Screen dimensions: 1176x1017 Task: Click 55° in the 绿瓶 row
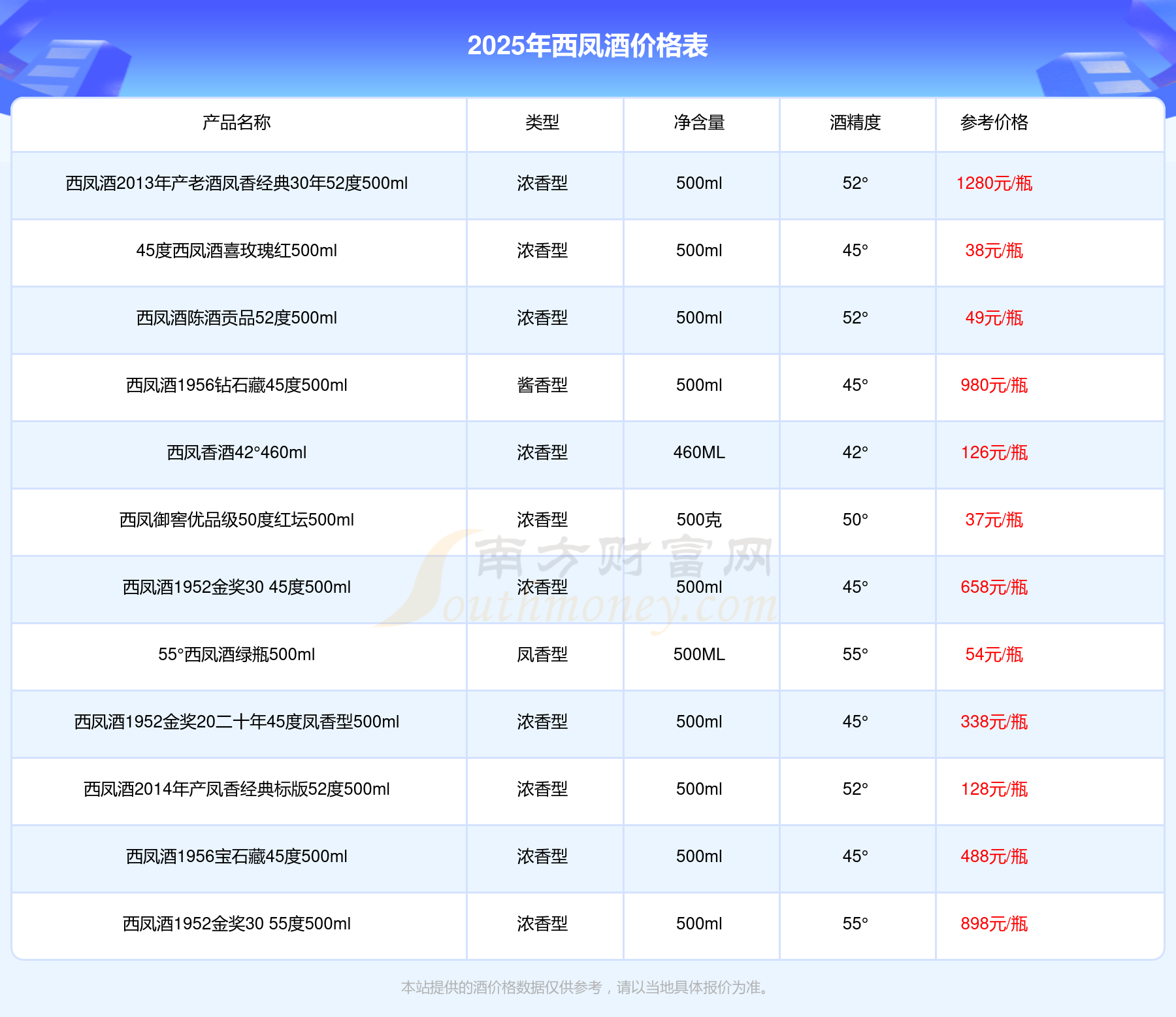[x=855, y=654]
